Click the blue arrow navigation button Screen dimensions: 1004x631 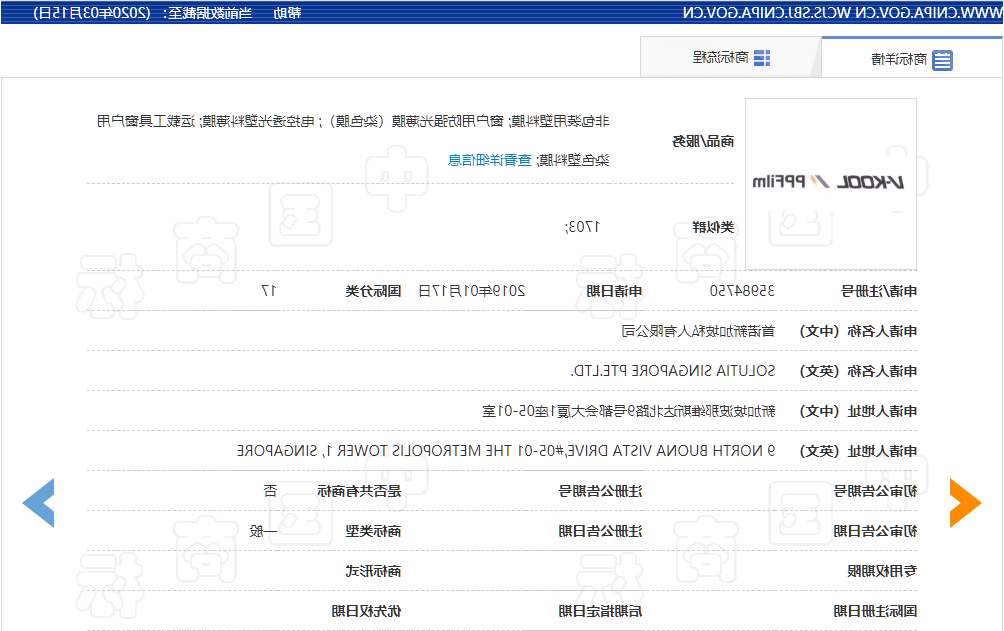tap(38, 503)
